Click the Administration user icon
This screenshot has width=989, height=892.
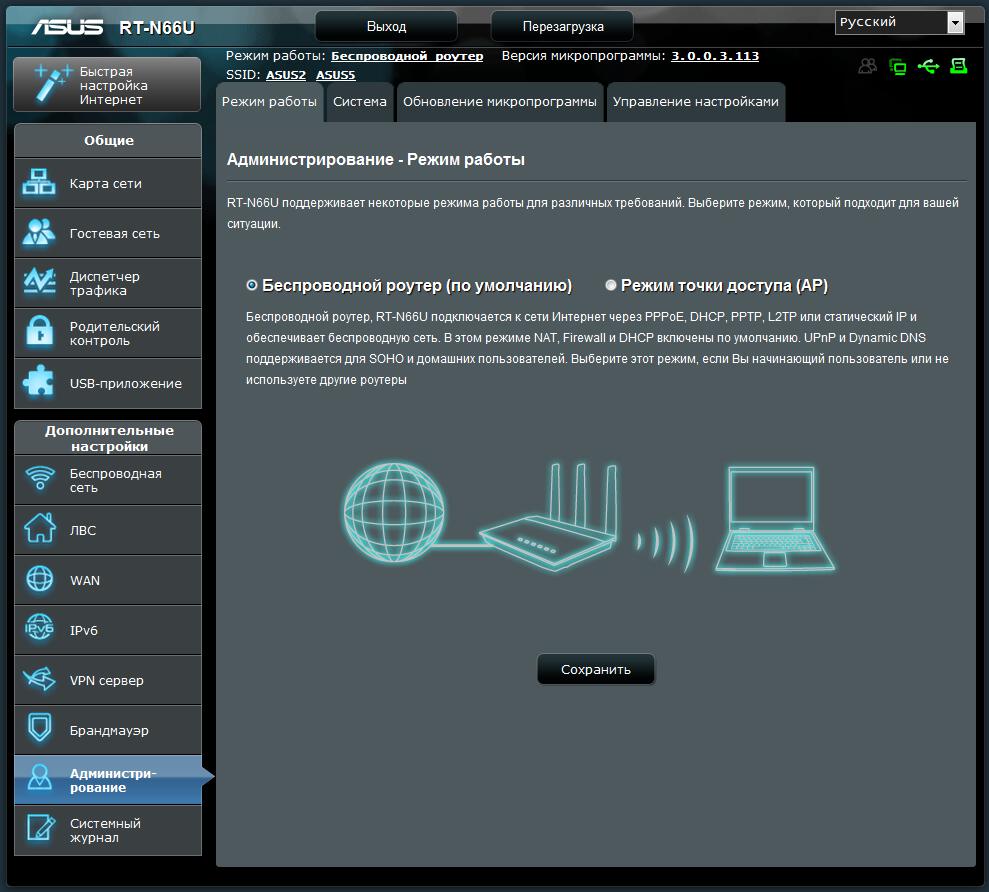point(40,779)
